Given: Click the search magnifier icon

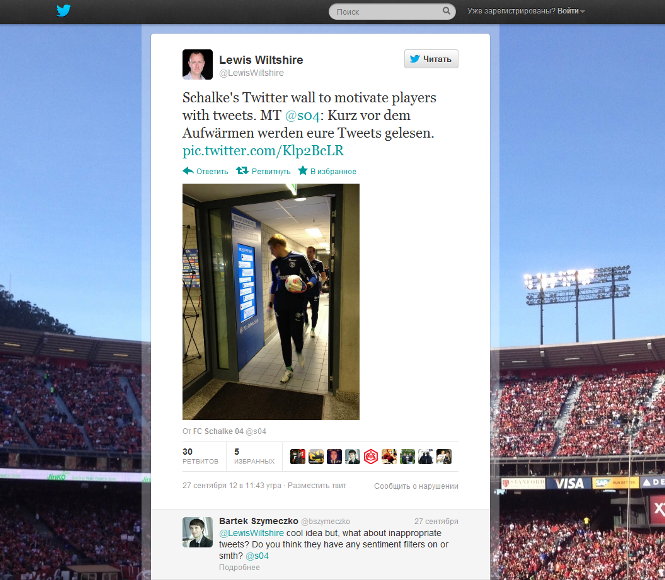Looking at the screenshot, I should click(446, 11).
